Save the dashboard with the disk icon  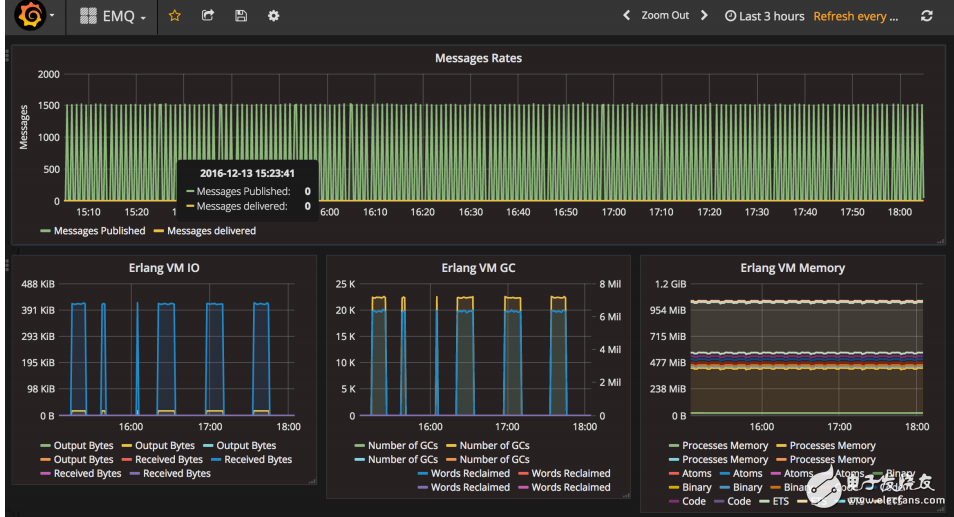(x=240, y=16)
